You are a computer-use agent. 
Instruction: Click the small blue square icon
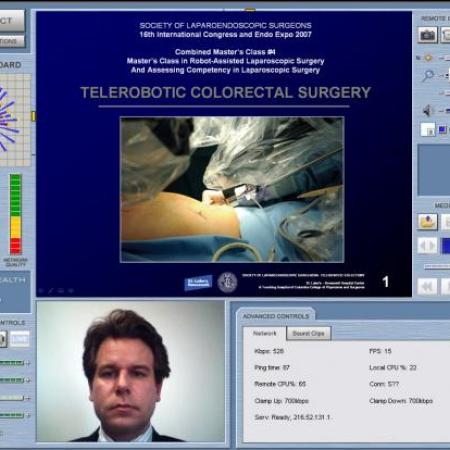pos(443,129)
